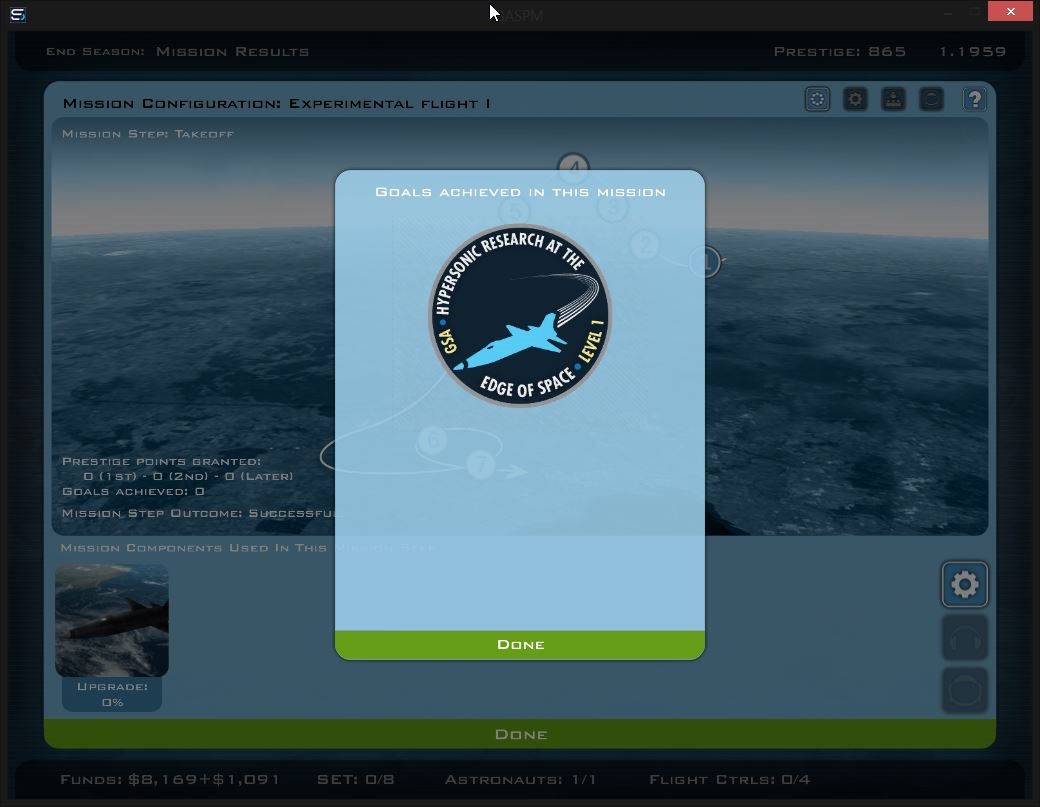1040x807 pixels.
Task: Click the wide Done bar below mission components
Action: click(x=519, y=734)
